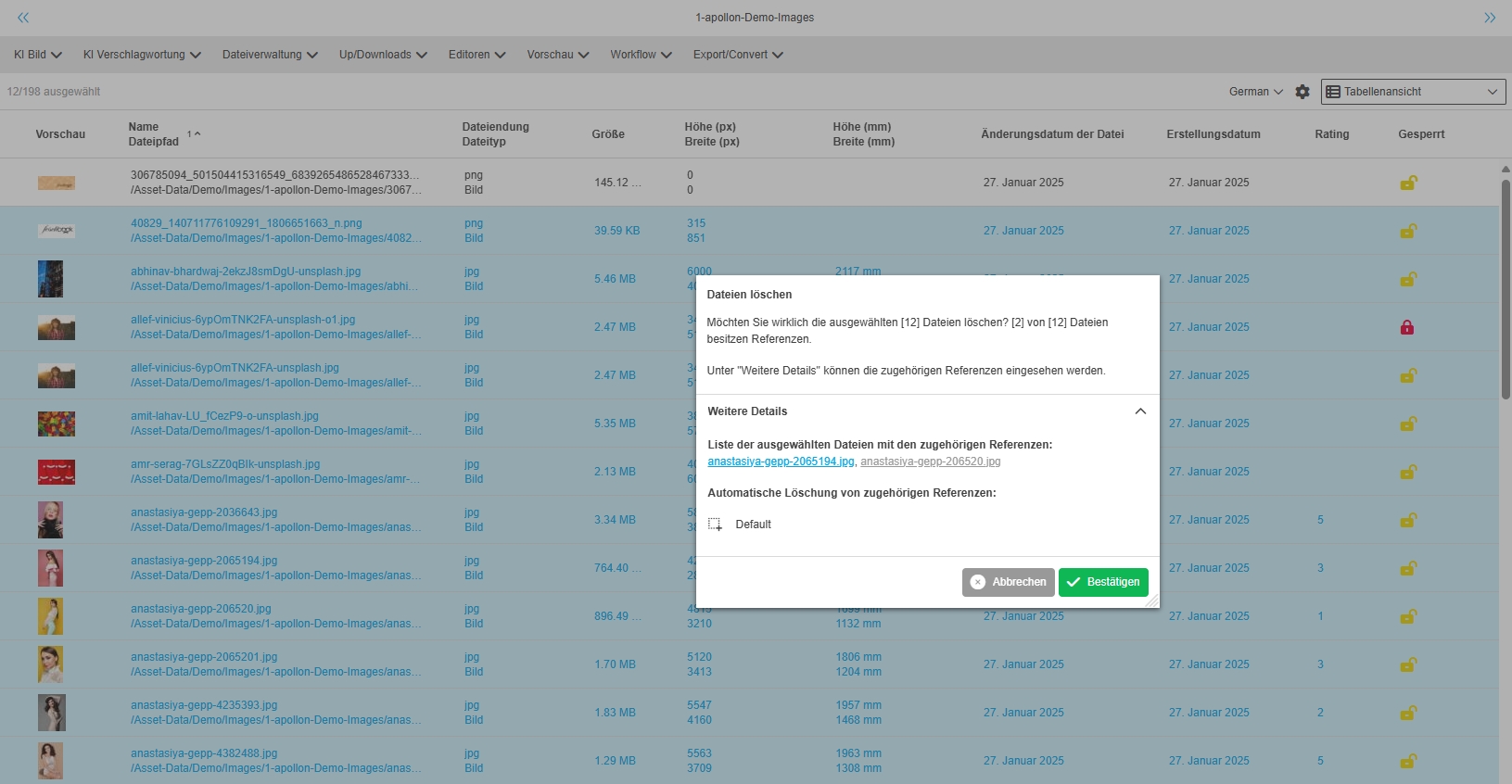Click padlock icon for anastasiya-gepp-4382488.jpg row
Screen dimensions: 1512x784
coord(1407,761)
